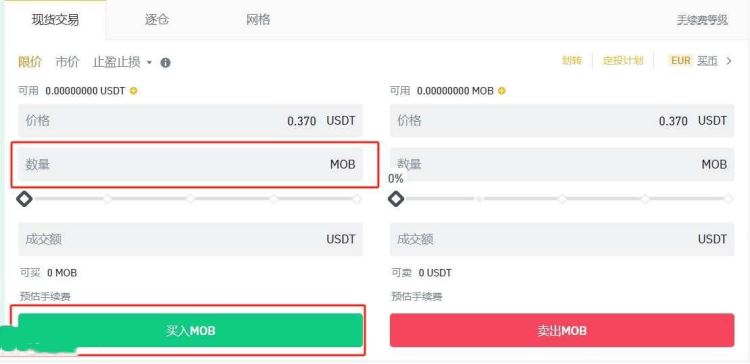Click the buy-side 数量 MOB input field
Viewport: 750px width, 364px height.
[x=190, y=165]
